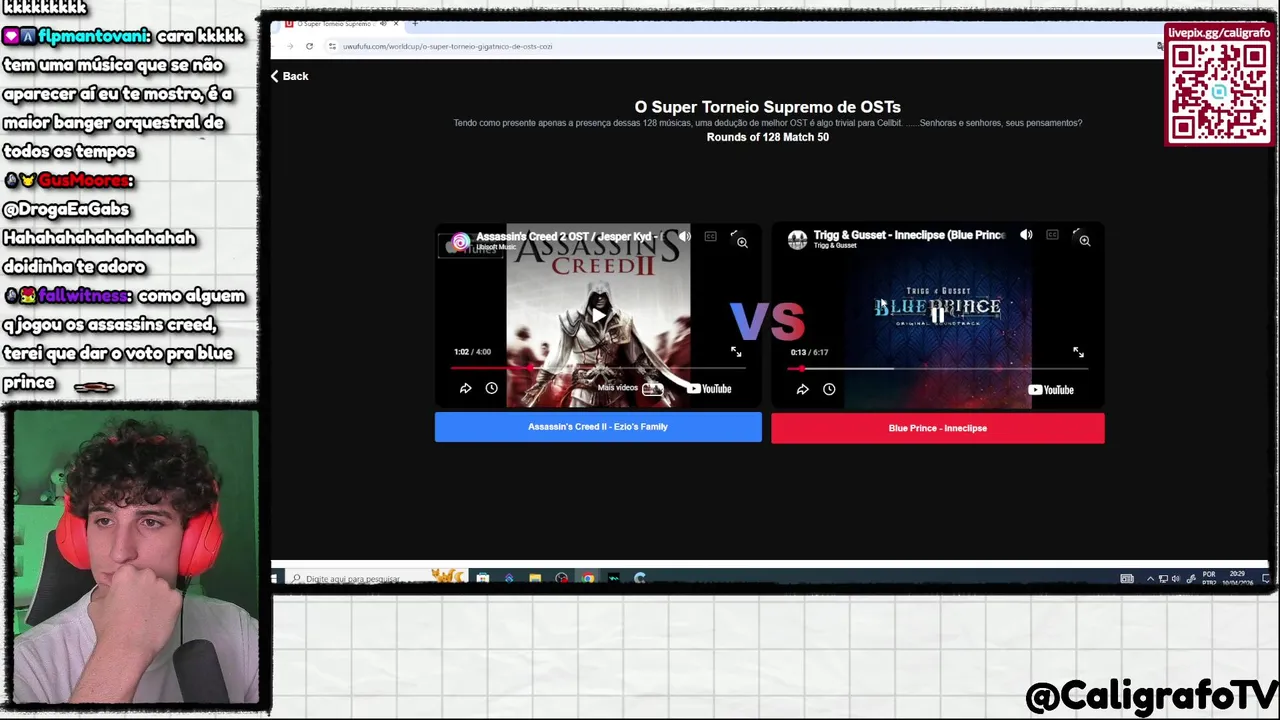Open Google Chrome from the taskbar
1280x720 pixels.
coord(588,578)
